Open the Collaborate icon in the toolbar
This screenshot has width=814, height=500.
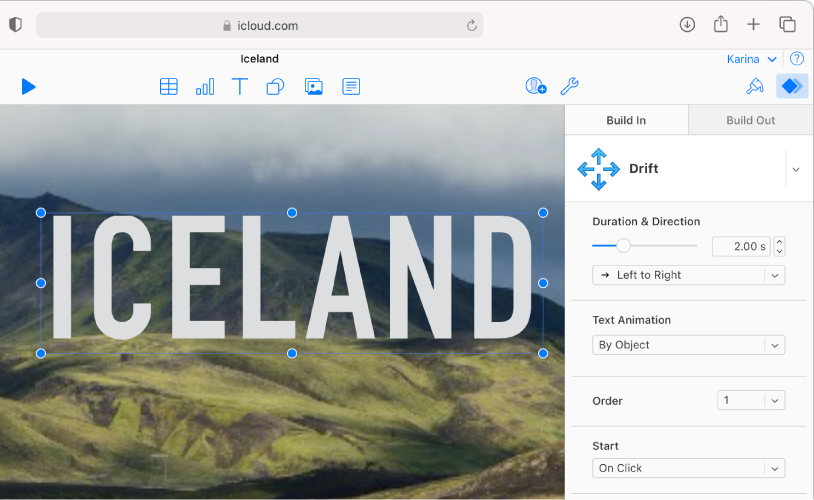[x=536, y=87]
